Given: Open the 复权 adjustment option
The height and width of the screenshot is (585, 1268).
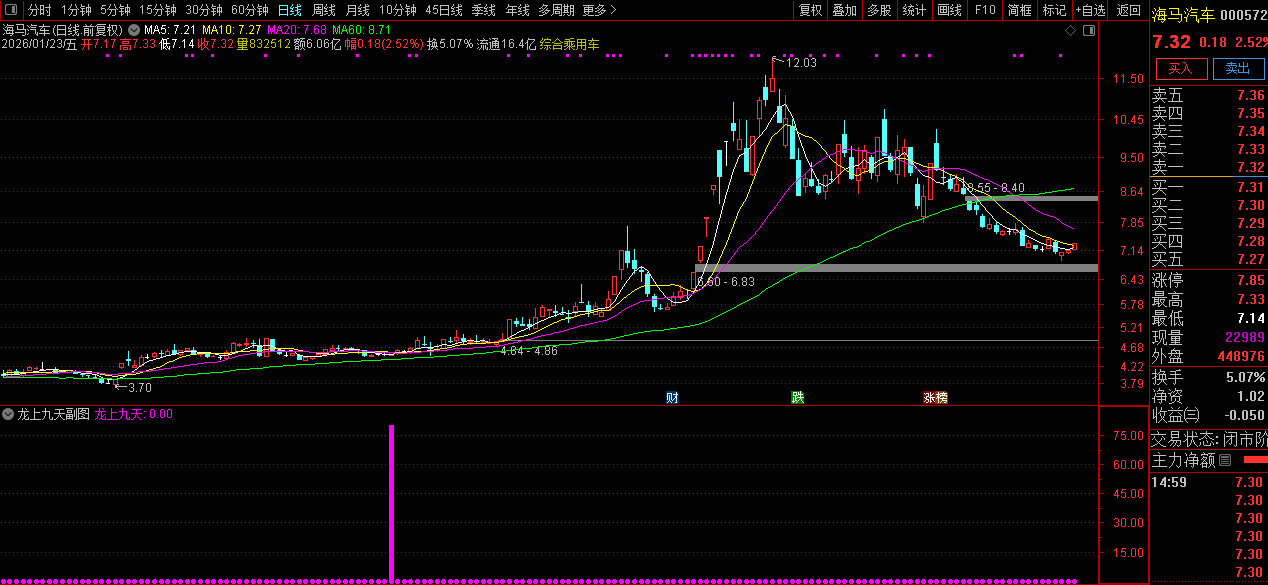Looking at the screenshot, I should (x=810, y=10).
